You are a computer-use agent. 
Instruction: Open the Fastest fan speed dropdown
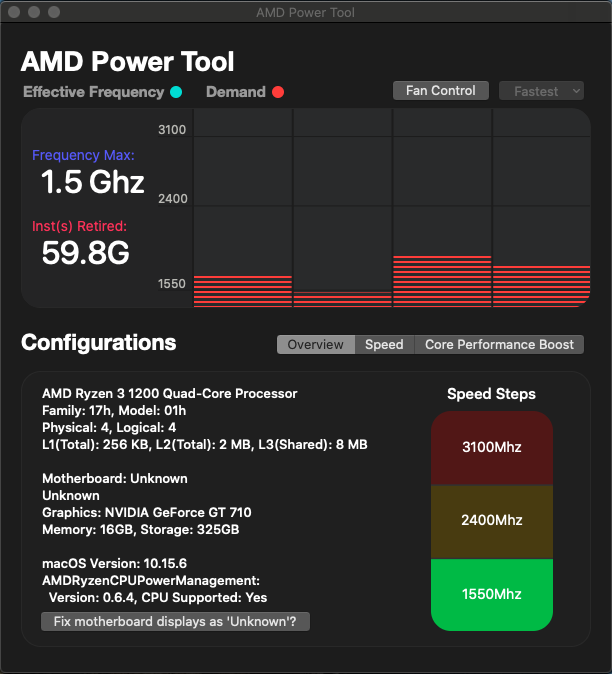(x=541, y=91)
